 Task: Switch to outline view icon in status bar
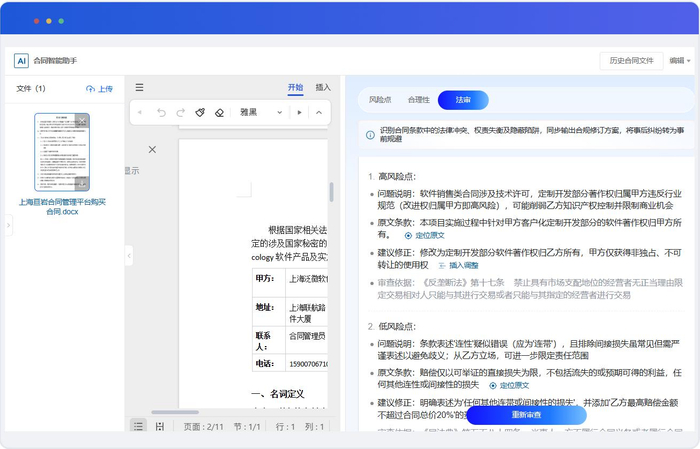pyautogui.click(x=139, y=426)
